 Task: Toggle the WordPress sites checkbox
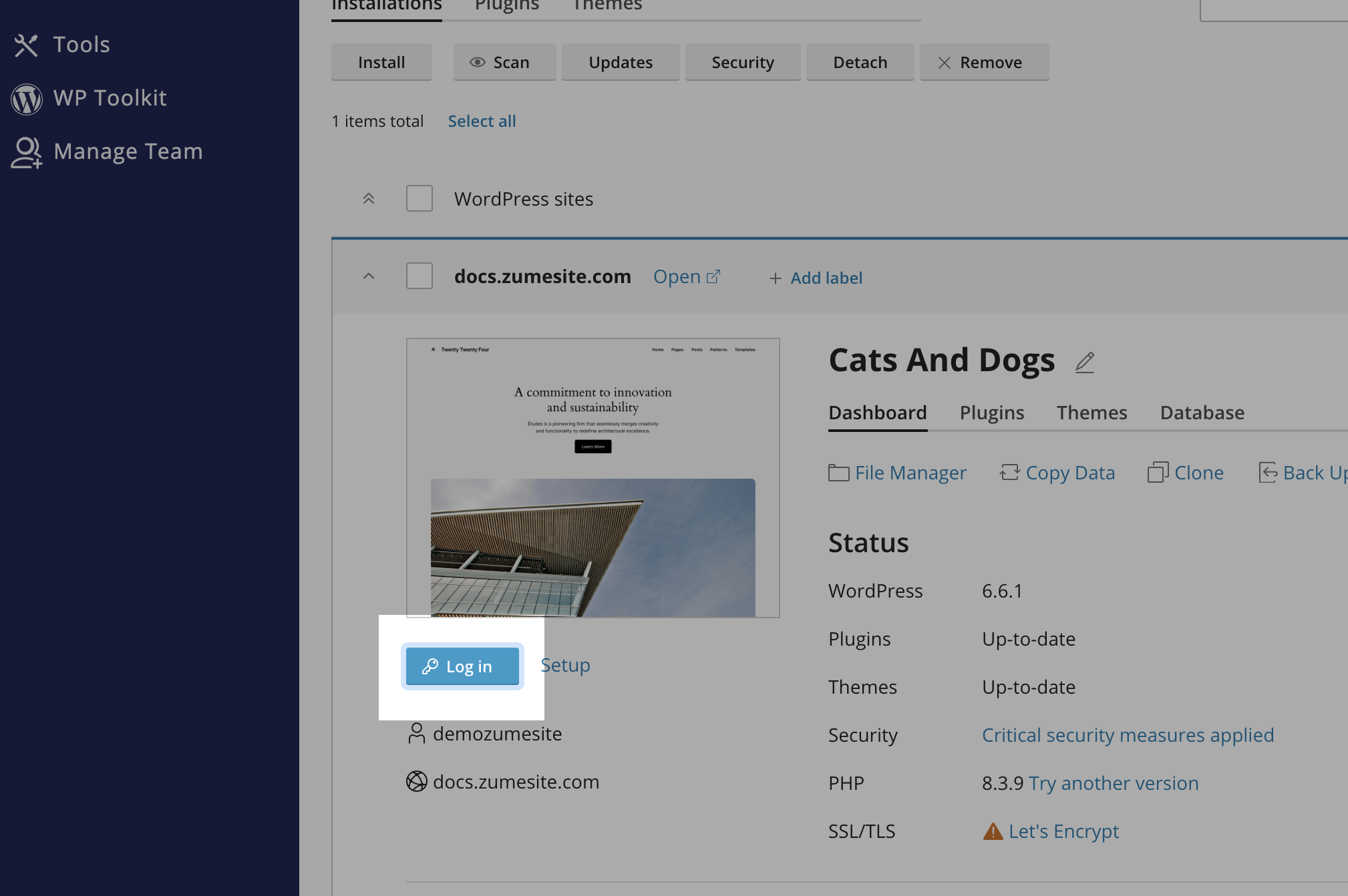click(x=420, y=198)
